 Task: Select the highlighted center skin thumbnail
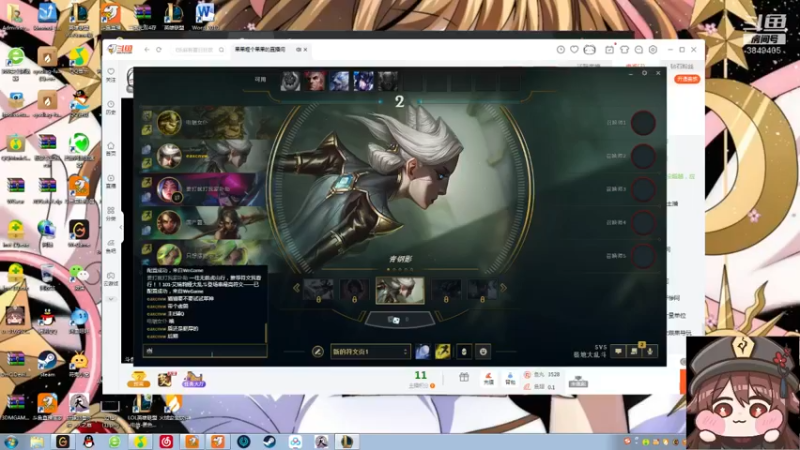coord(400,290)
